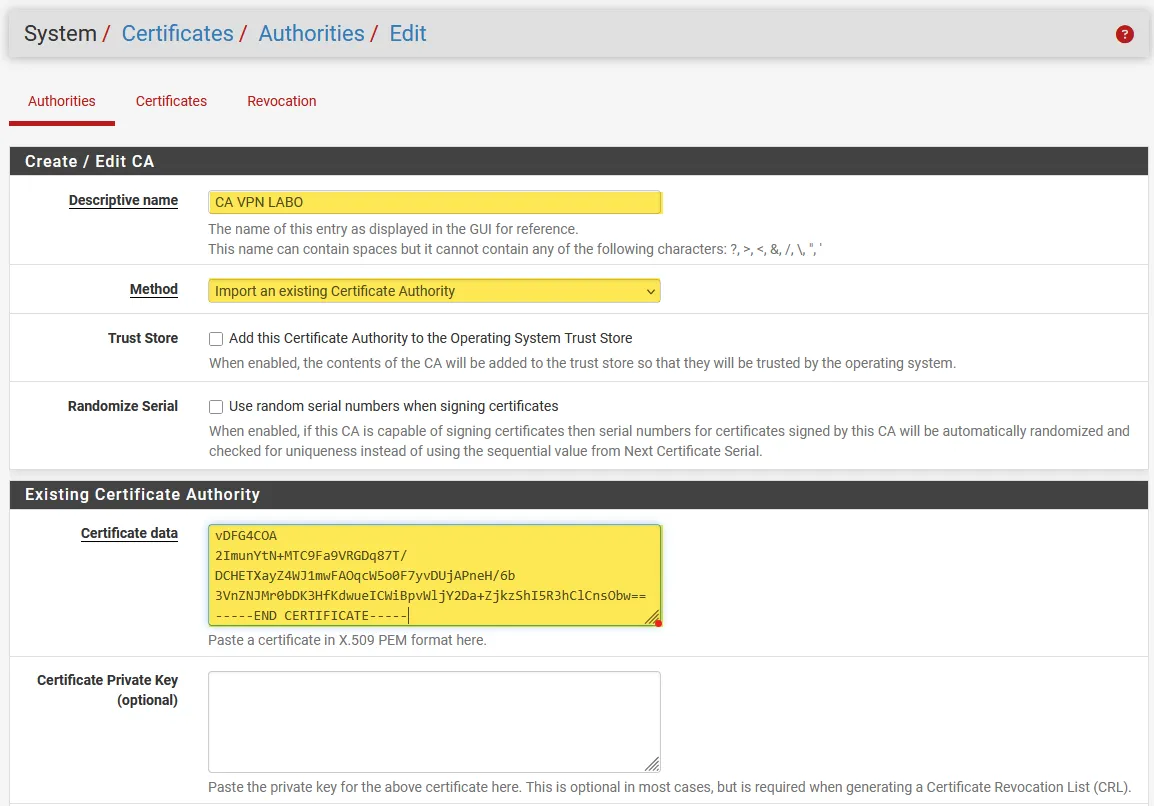The width and height of the screenshot is (1154, 806).
Task: Click the red dot indicator on Certificate data
Action: click(658, 623)
